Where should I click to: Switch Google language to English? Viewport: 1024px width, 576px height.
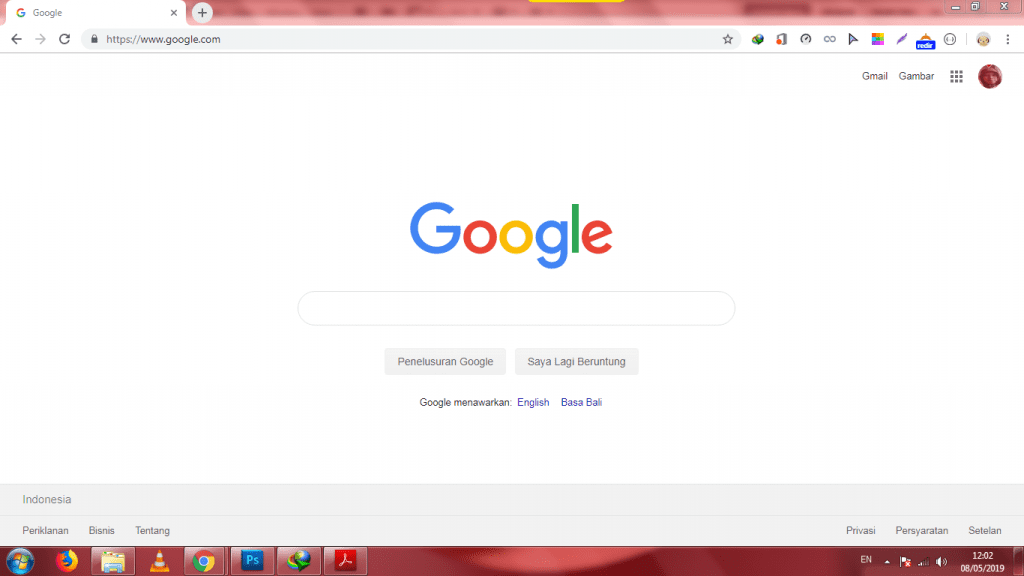tap(533, 402)
